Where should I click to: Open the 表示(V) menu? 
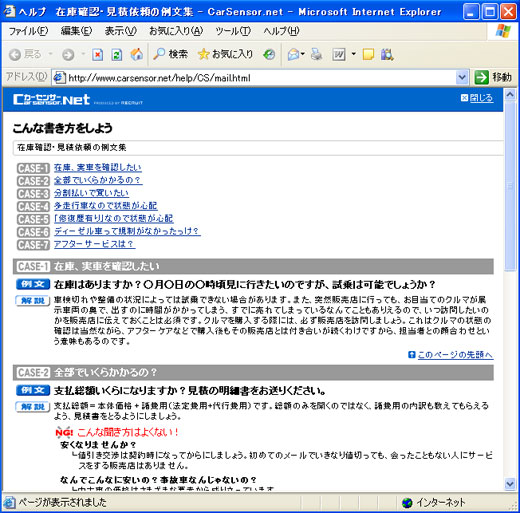click(x=120, y=31)
